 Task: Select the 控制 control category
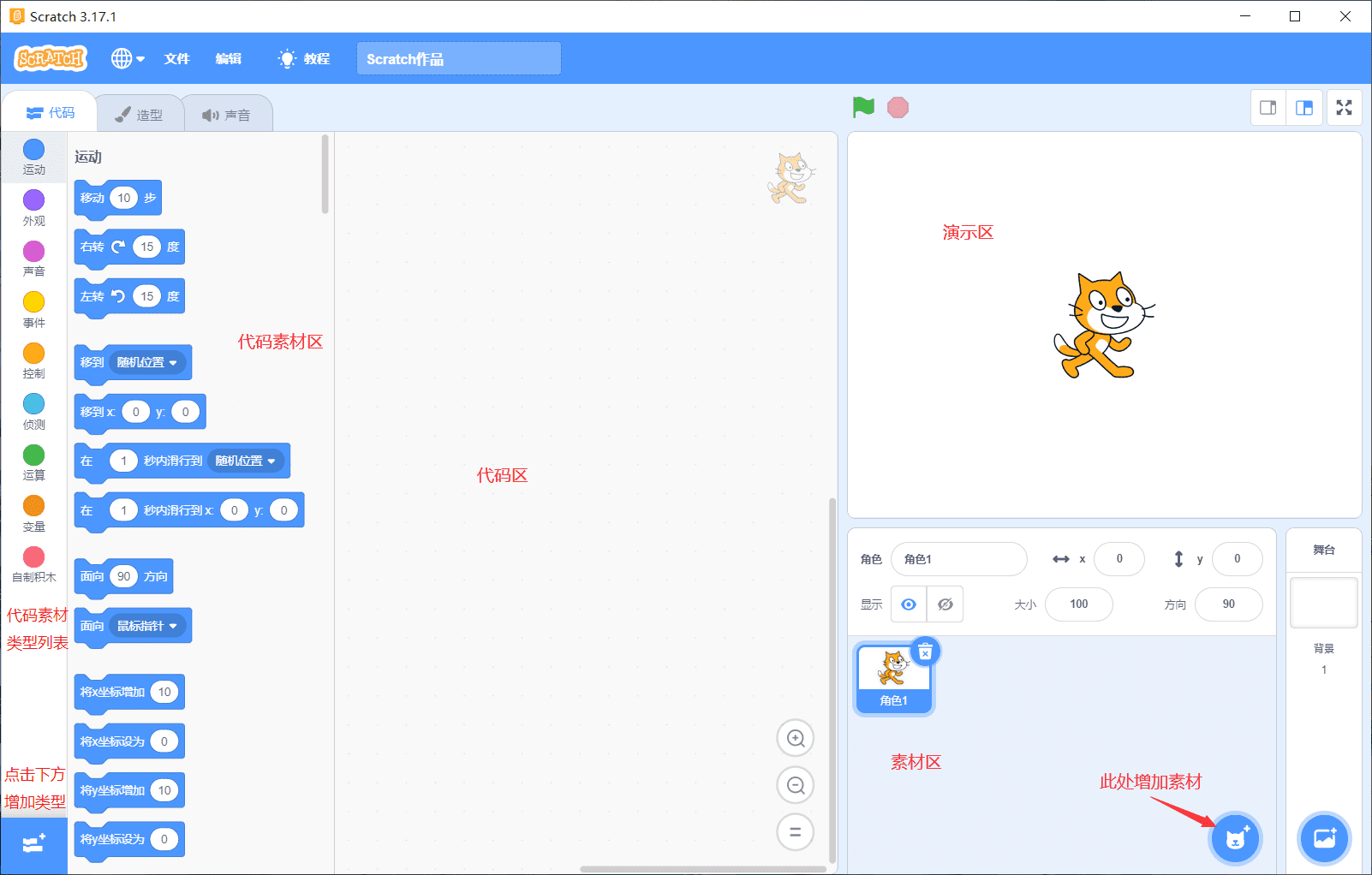pos(34,360)
